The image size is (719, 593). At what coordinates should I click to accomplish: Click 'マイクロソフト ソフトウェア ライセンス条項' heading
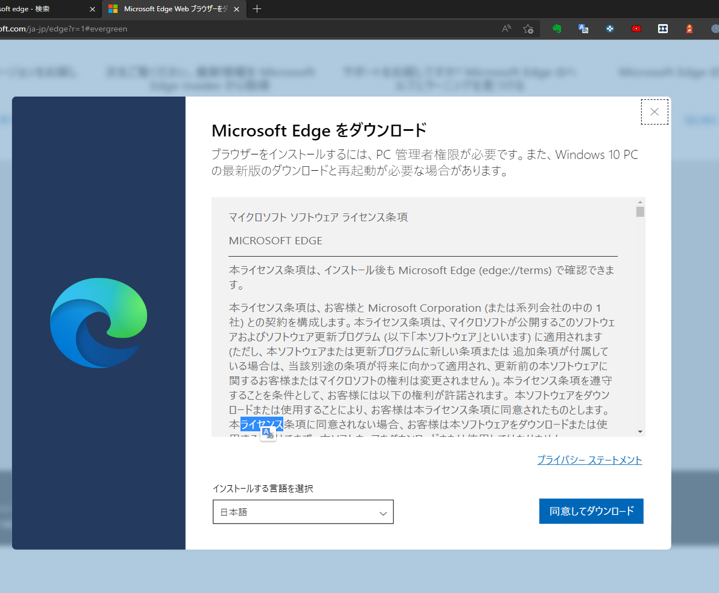point(318,217)
